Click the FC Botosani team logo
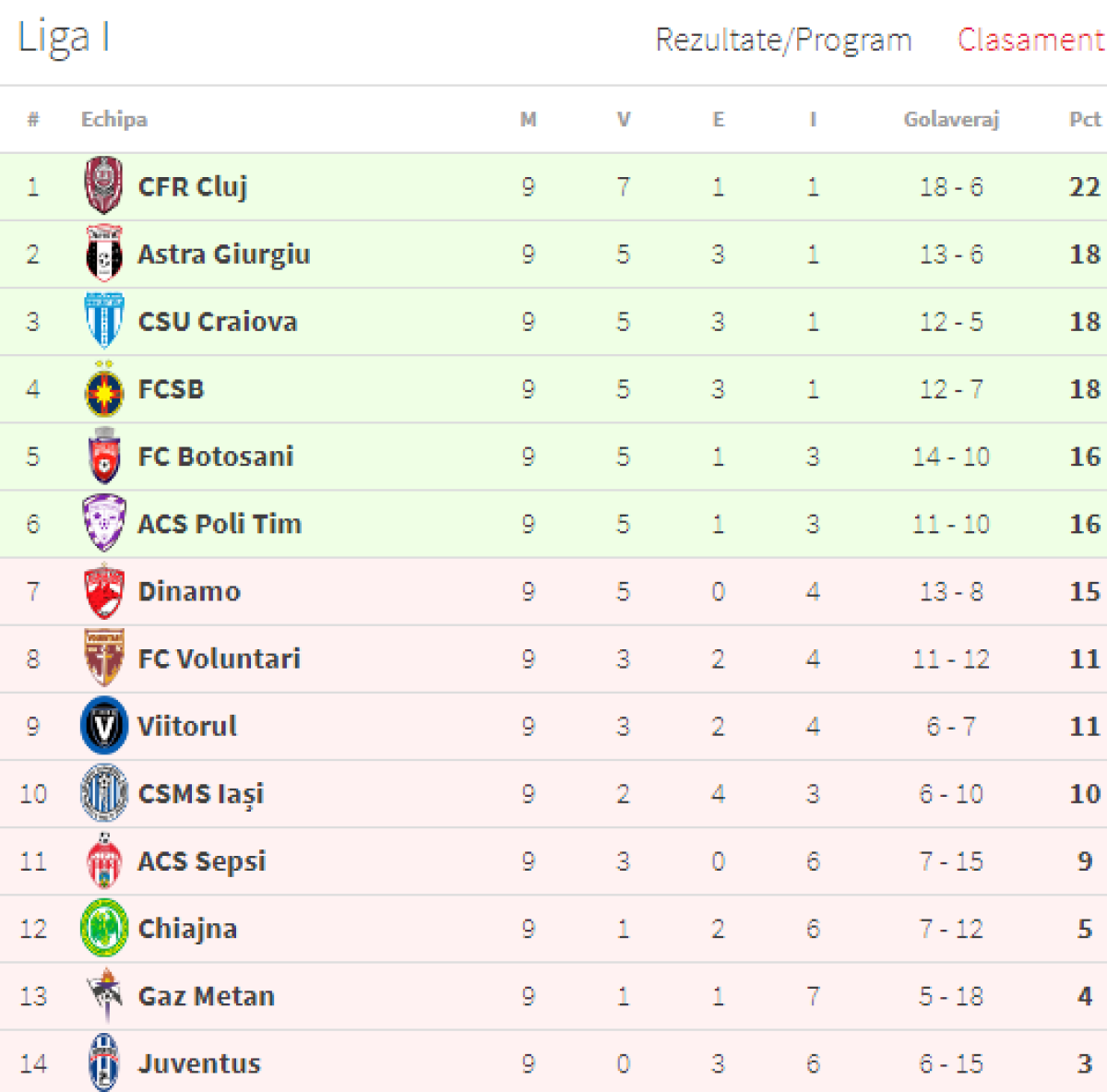The width and height of the screenshot is (1107, 1092). pyautogui.click(x=104, y=457)
